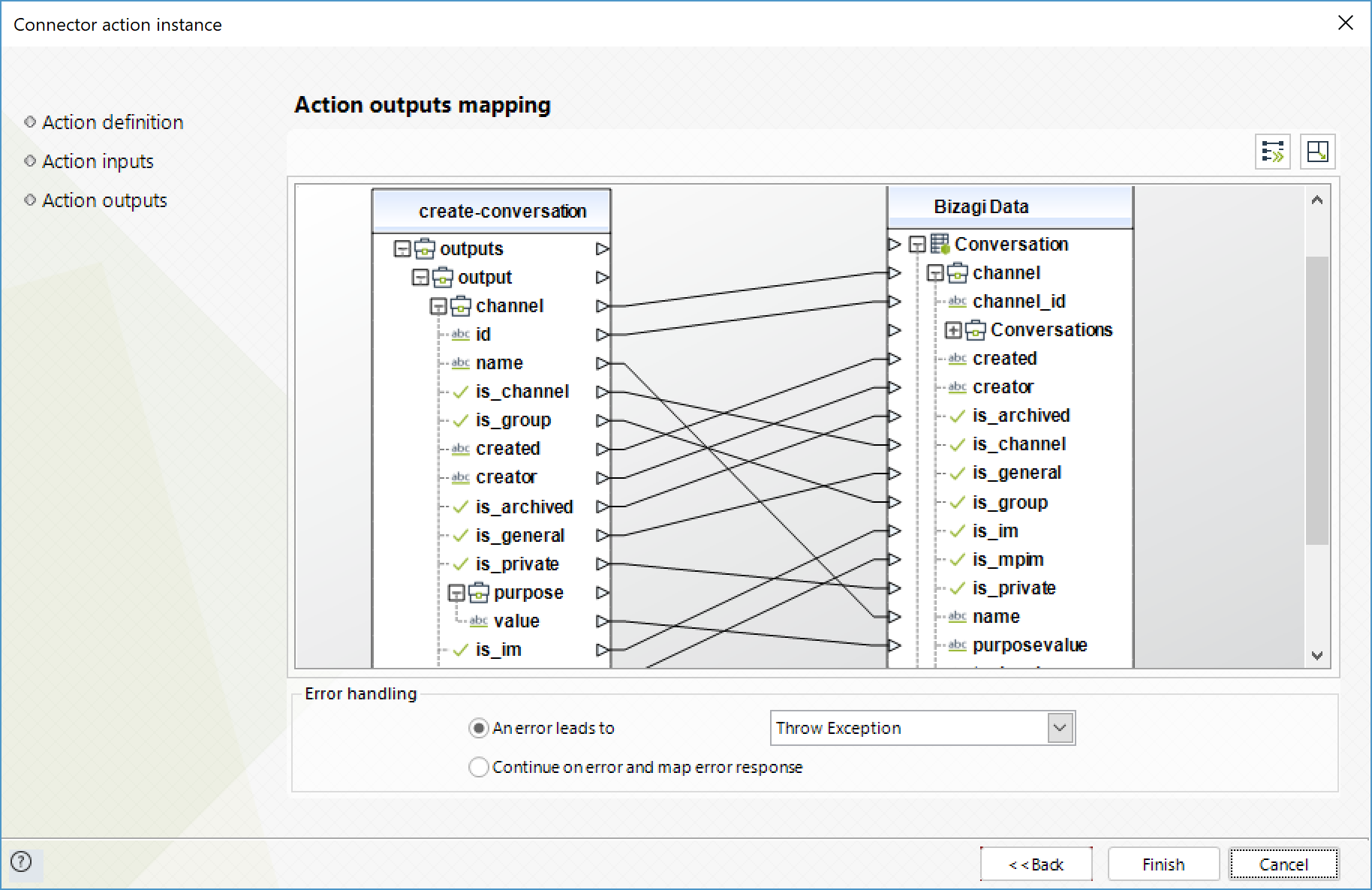Click the connector arrow of source creator

(603, 477)
